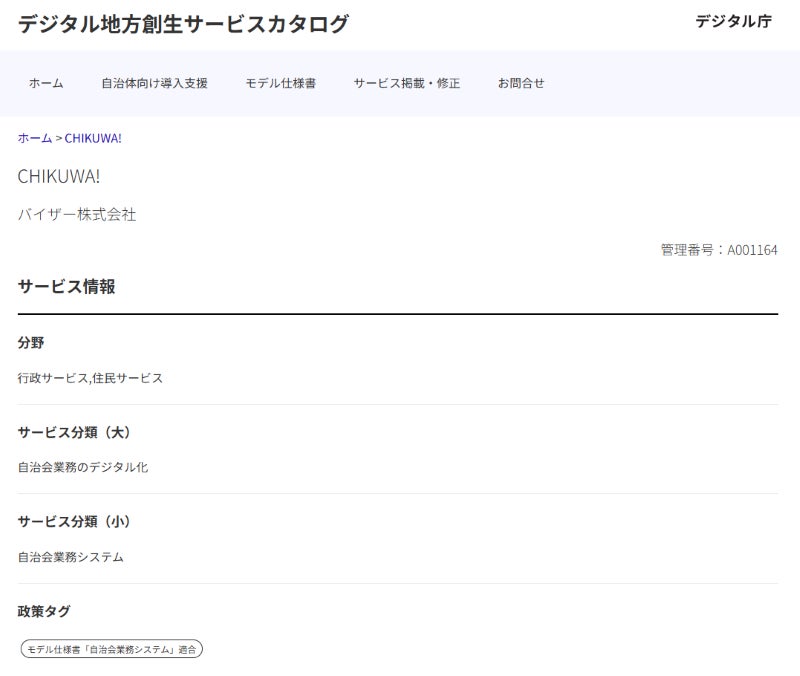Click the サービス情報 section heading
The height and width of the screenshot is (676, 800).
66,287
